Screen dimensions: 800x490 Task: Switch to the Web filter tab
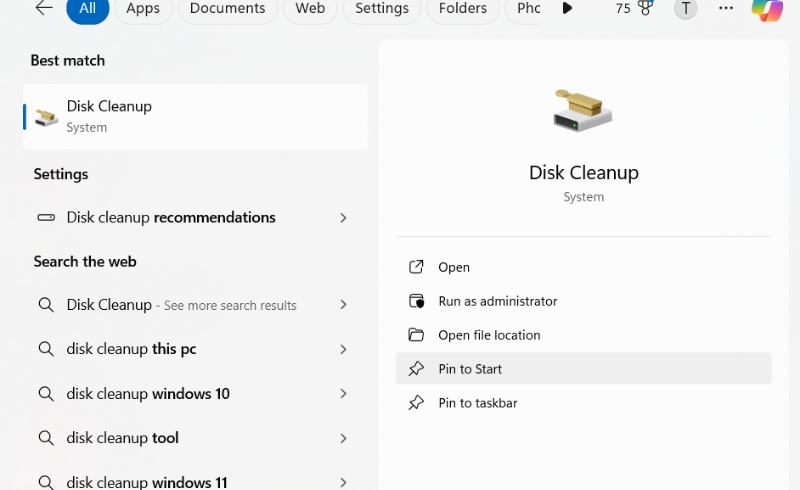click(310, 9)
